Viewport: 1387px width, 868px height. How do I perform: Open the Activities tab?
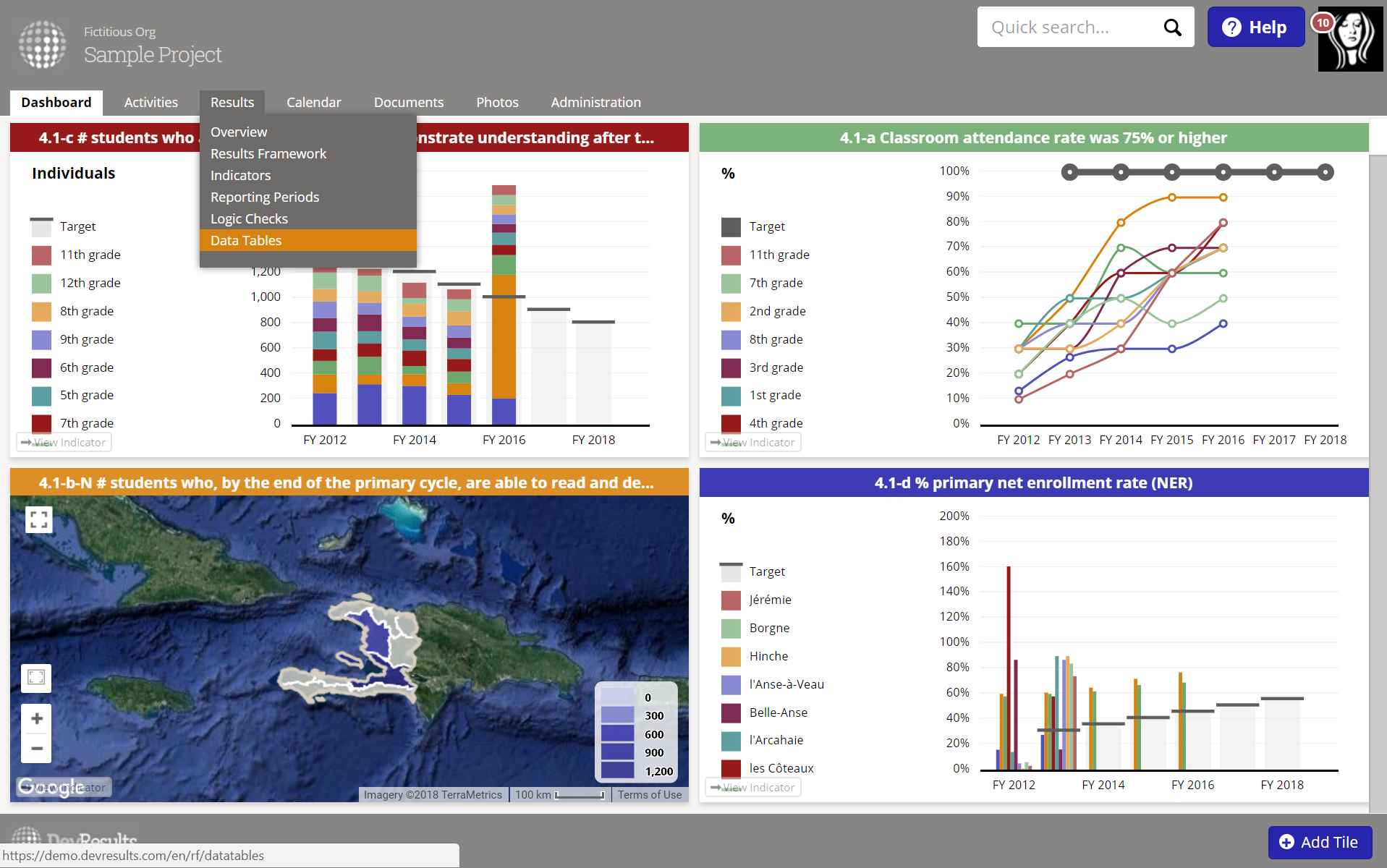(x=150, y=103)
